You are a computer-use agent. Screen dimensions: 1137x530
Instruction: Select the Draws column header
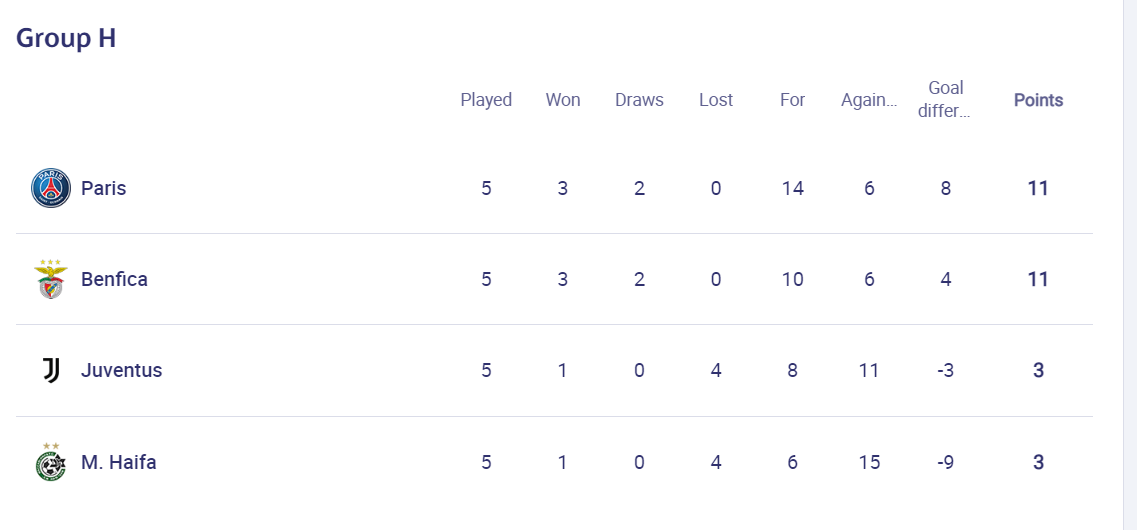[640, 100]
